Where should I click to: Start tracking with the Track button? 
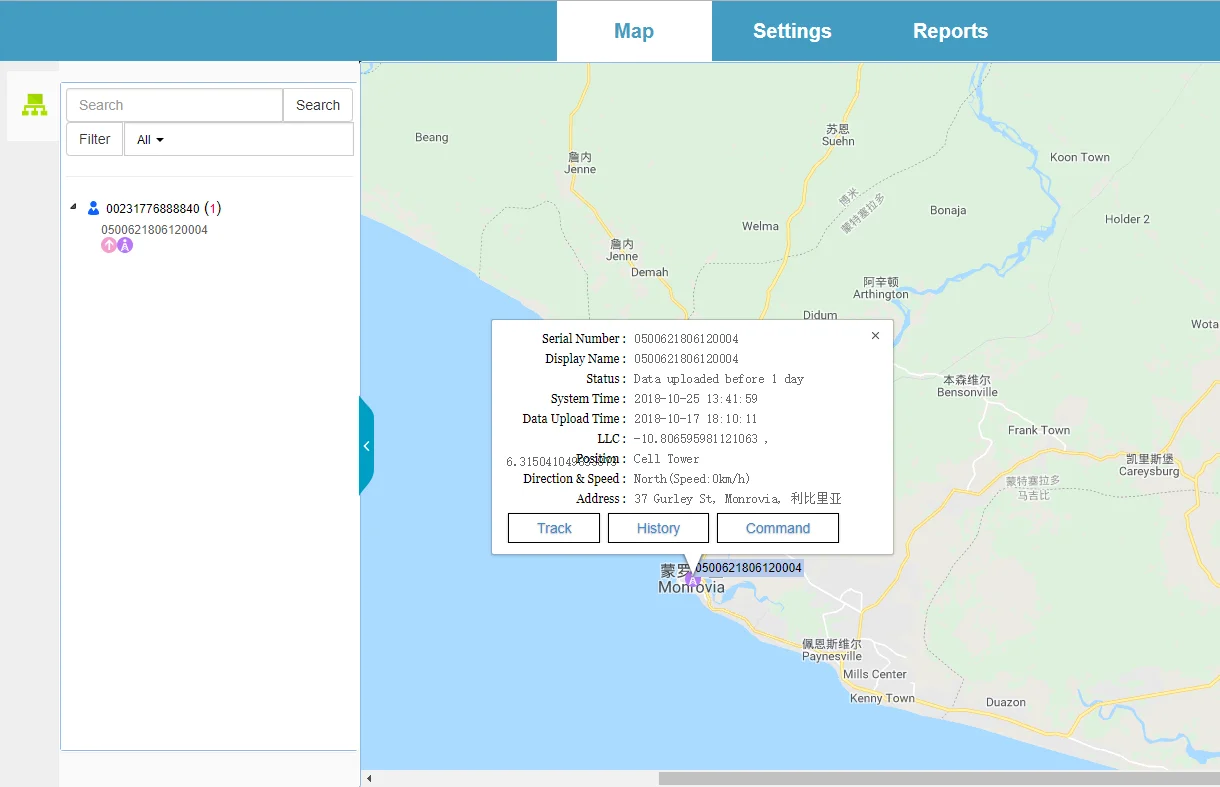(x=554, y=528)
